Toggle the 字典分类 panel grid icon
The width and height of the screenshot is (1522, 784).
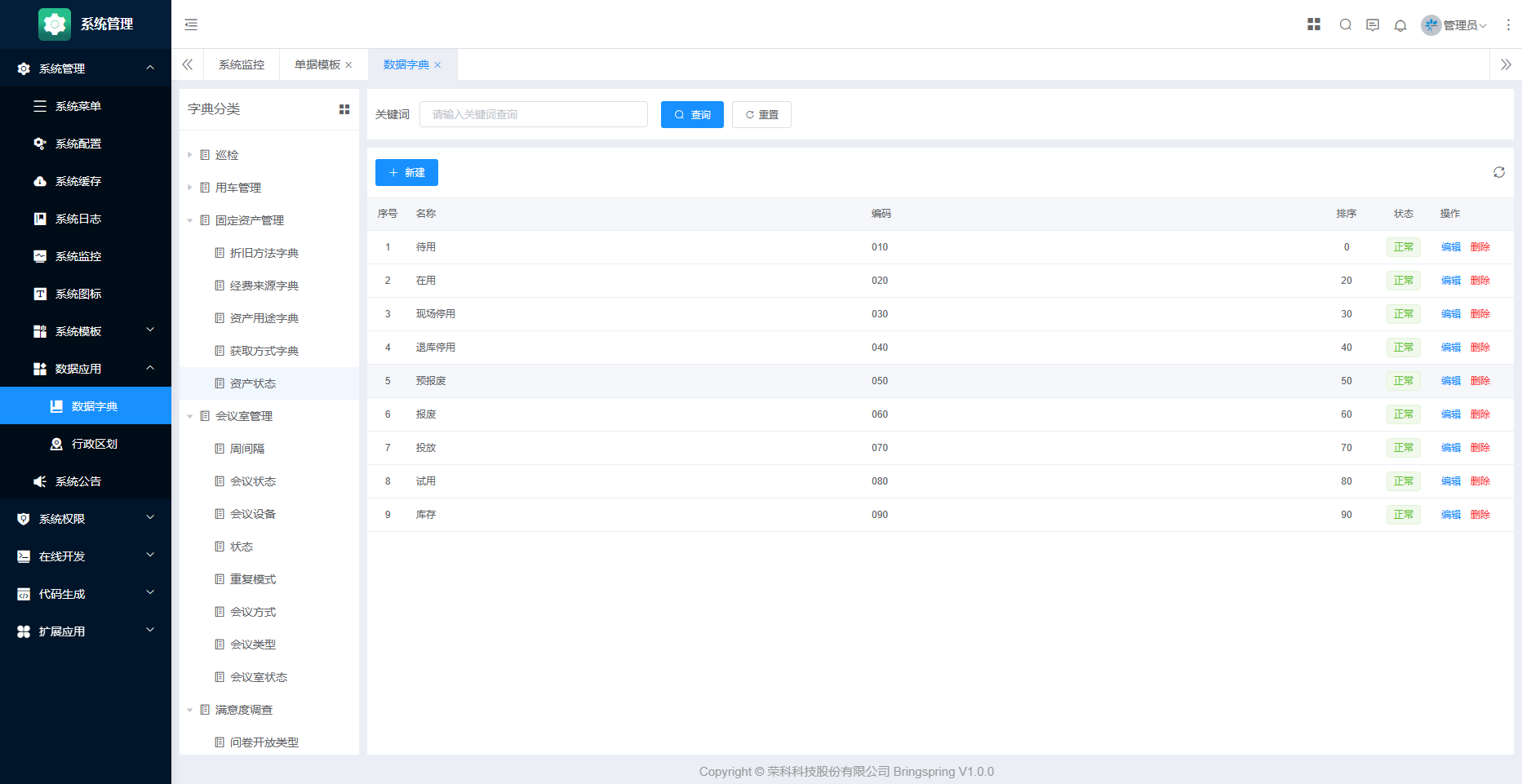pyautogui.click(x=344, y=109)
